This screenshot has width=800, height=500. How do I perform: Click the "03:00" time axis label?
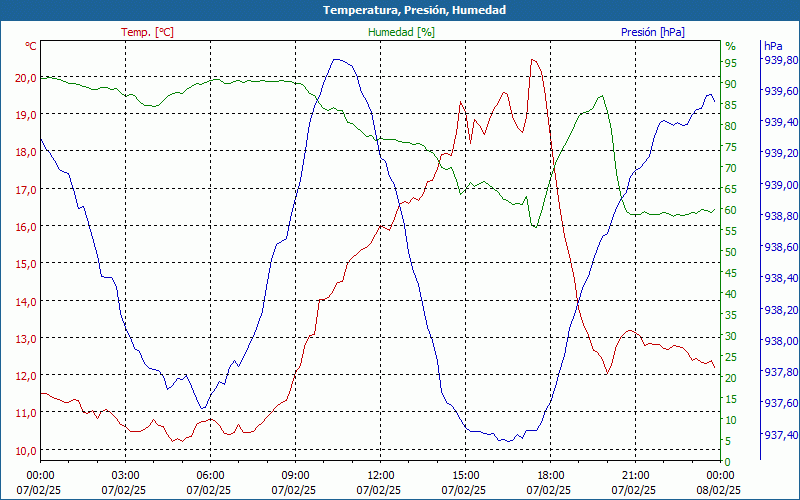125,476
